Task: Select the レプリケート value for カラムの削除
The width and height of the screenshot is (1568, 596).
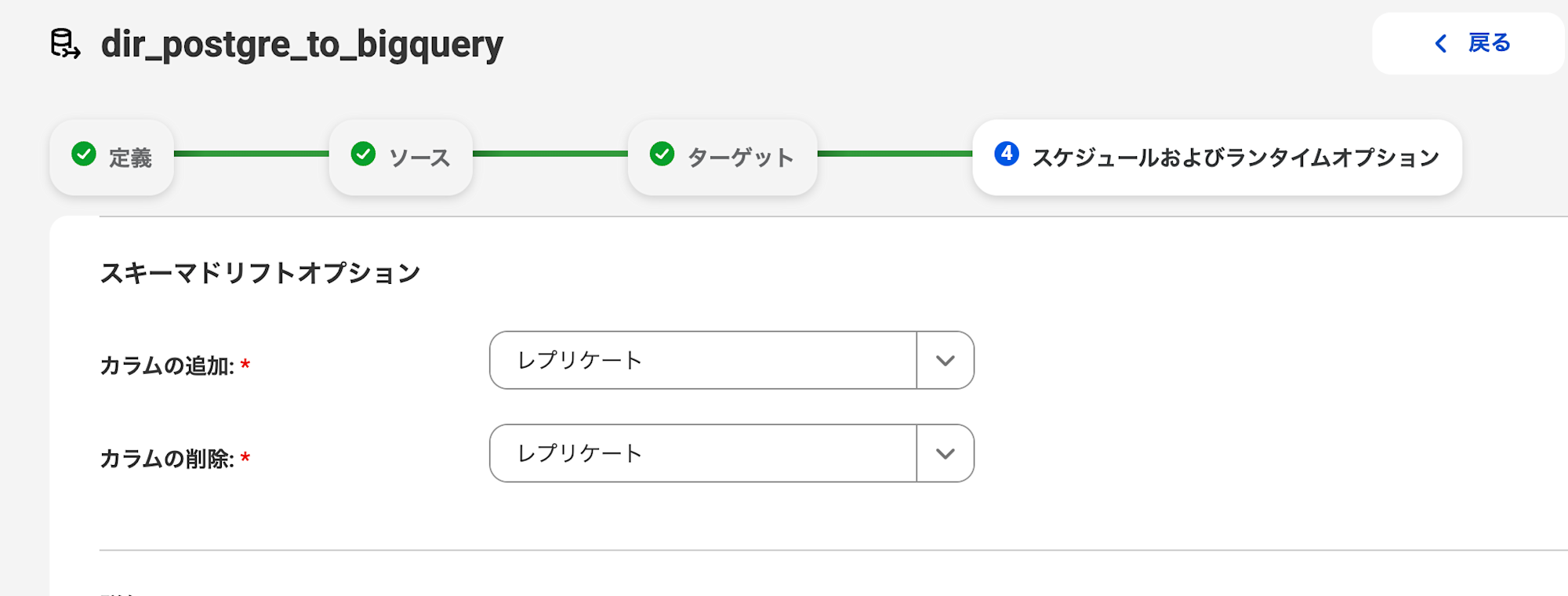Action: coord(580,453)
